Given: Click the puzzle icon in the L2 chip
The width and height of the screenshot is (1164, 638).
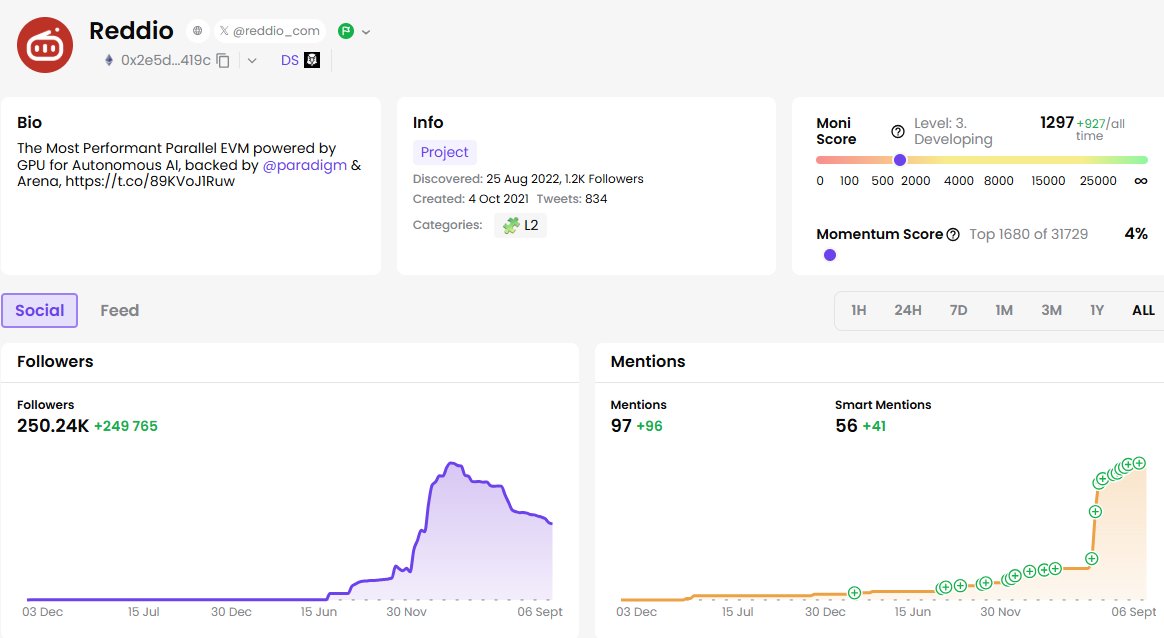Looking at the screenshot, I should [x=511, y=225].
